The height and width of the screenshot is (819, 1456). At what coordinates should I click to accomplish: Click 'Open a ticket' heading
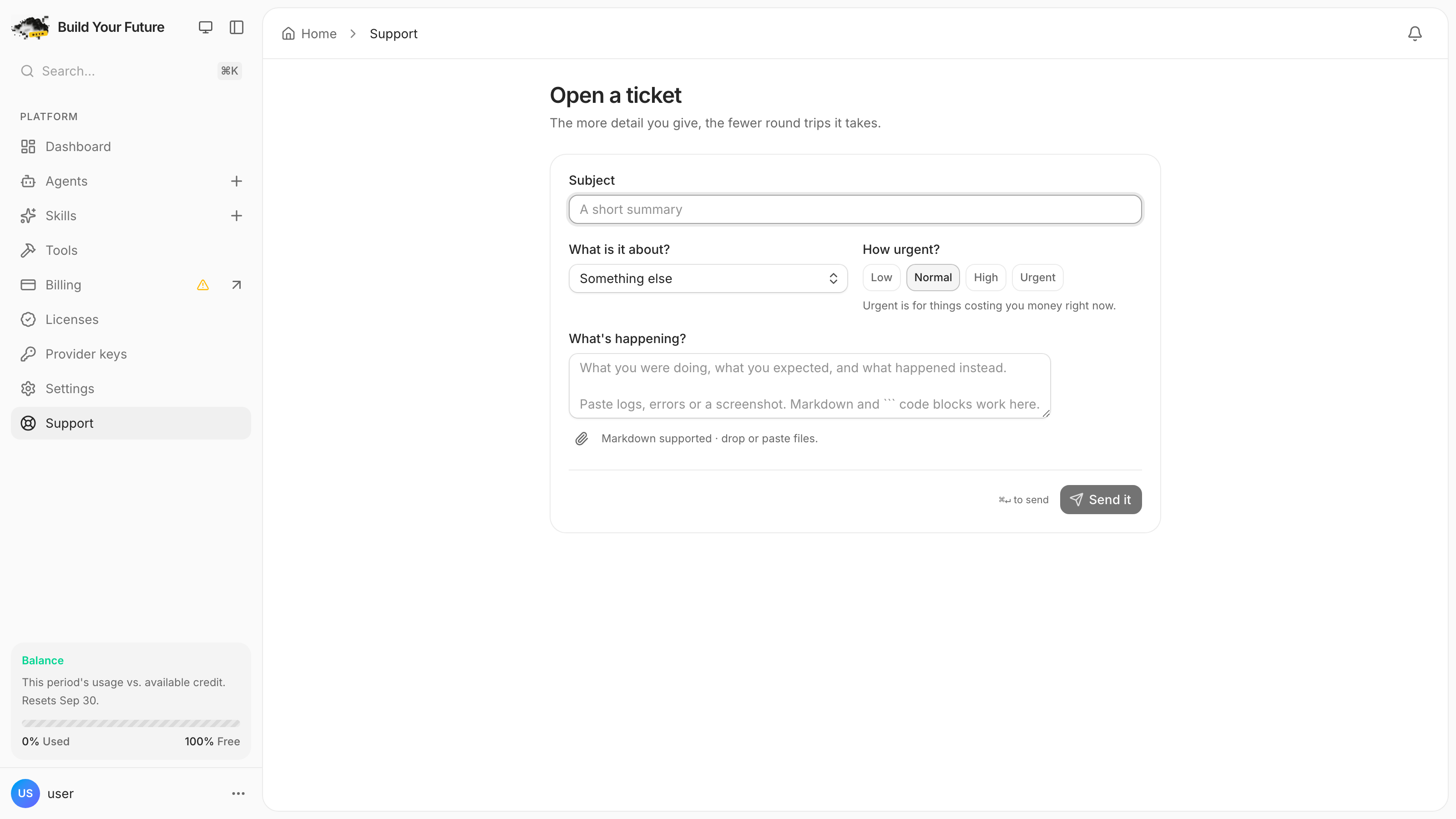pos(616,95)
